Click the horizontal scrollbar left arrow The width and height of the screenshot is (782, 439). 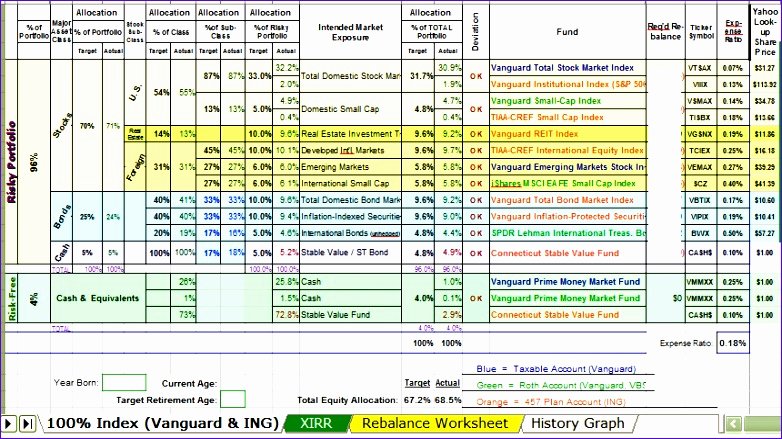tap(733, 424)
